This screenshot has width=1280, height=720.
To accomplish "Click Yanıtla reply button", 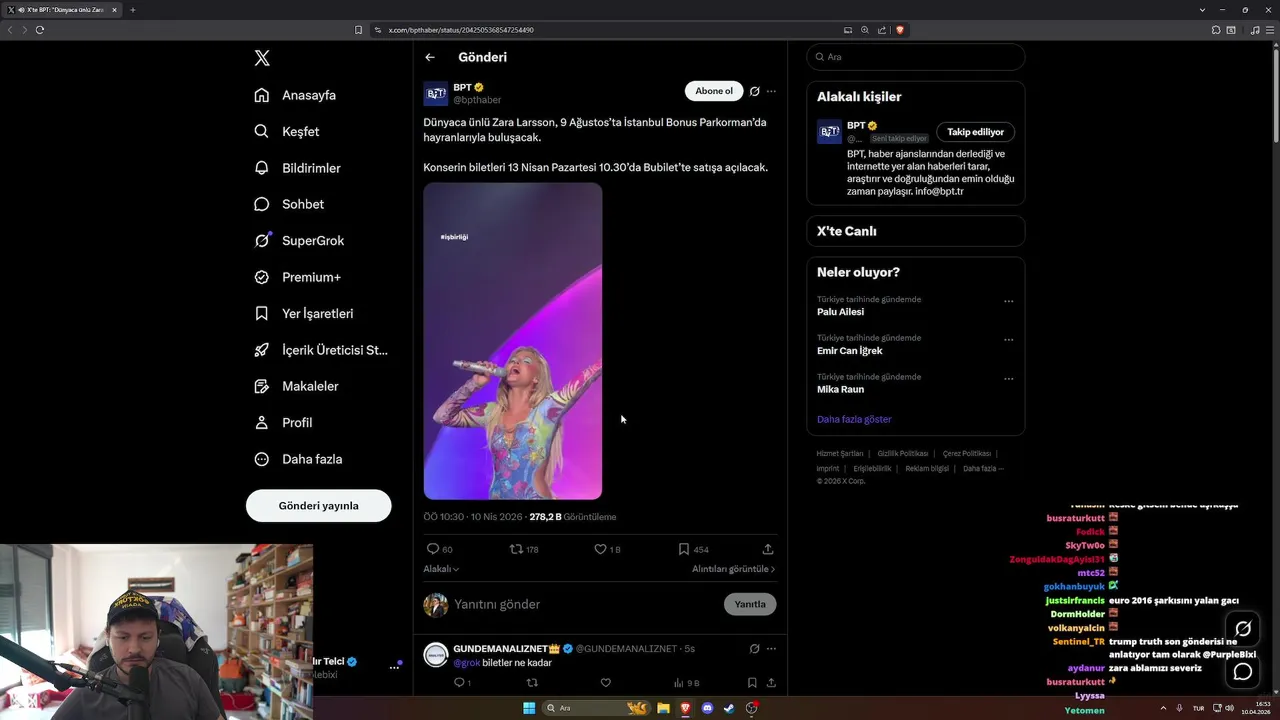I will pos(750,604).
